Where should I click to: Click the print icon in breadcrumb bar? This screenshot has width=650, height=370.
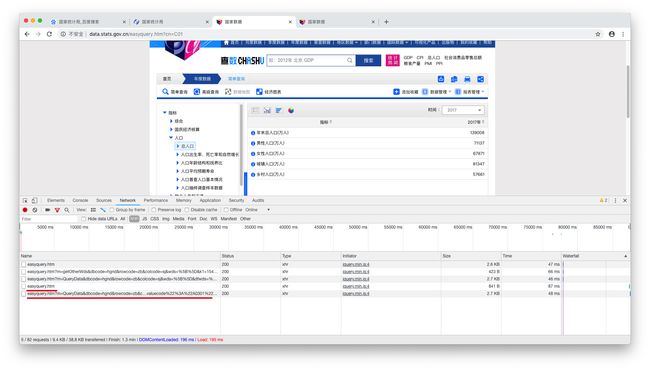[x=467, y=79]
